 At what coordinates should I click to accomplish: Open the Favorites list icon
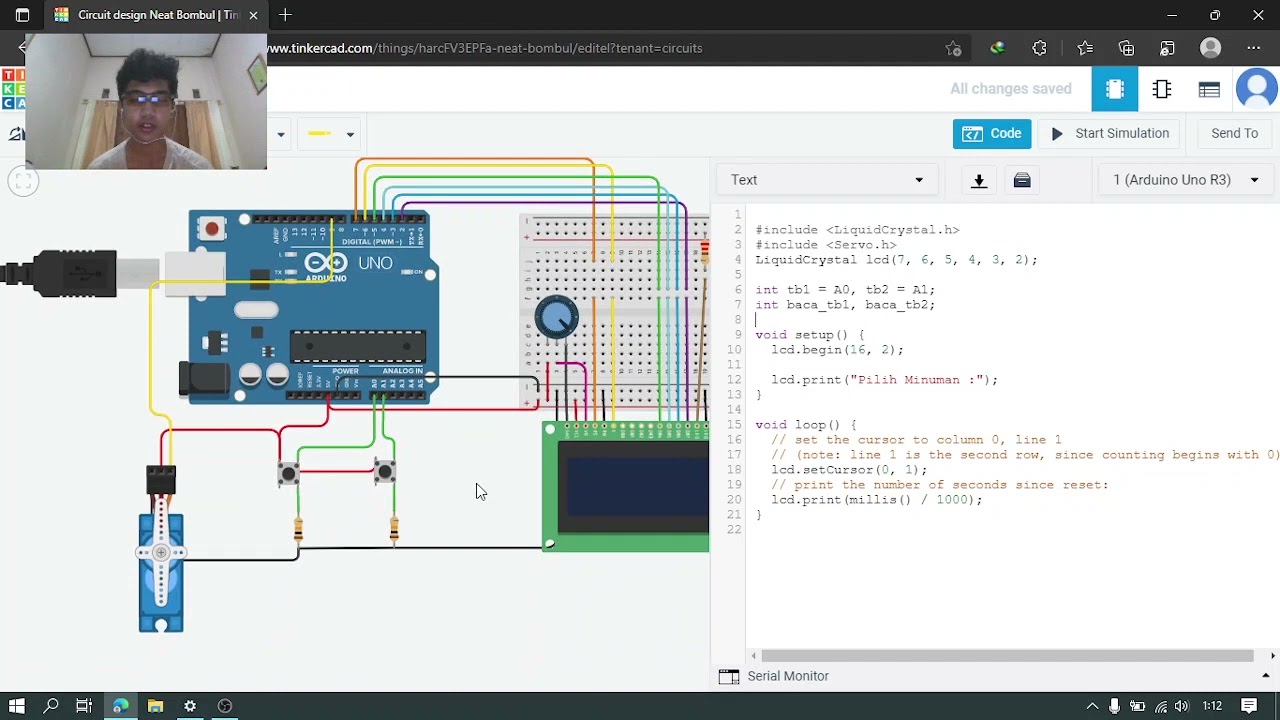[1085, 48]
